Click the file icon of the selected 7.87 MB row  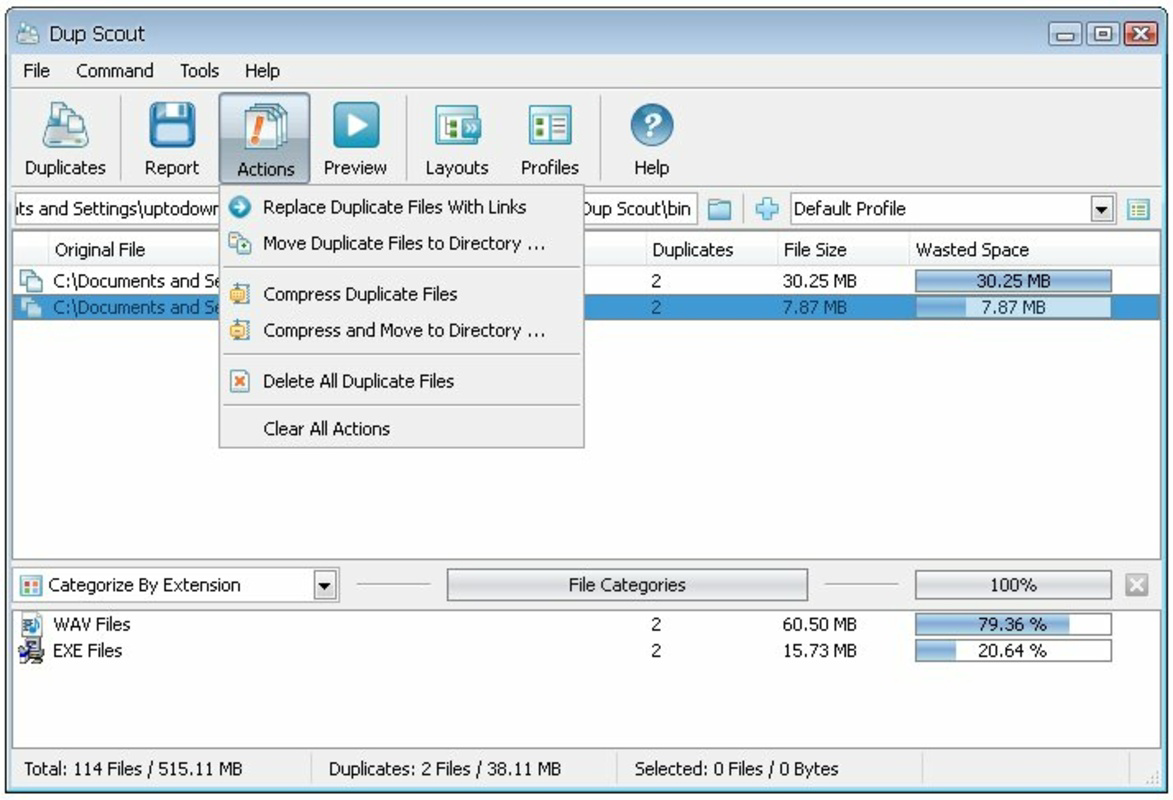(31, 307)
